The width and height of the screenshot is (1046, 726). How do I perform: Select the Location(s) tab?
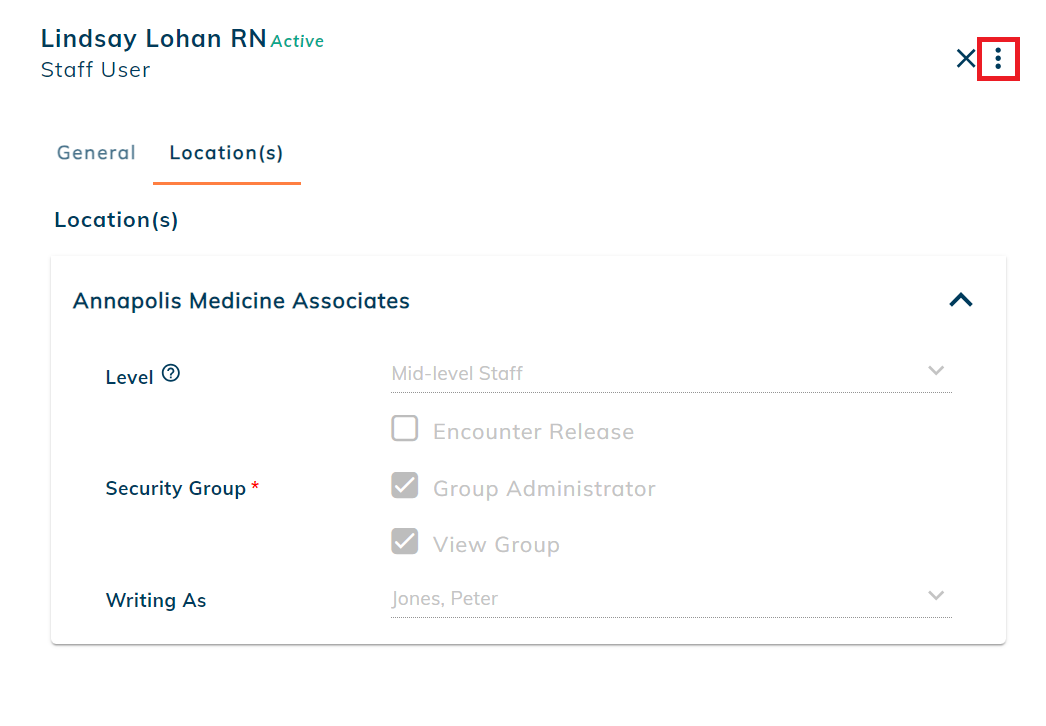pos(226,153)
